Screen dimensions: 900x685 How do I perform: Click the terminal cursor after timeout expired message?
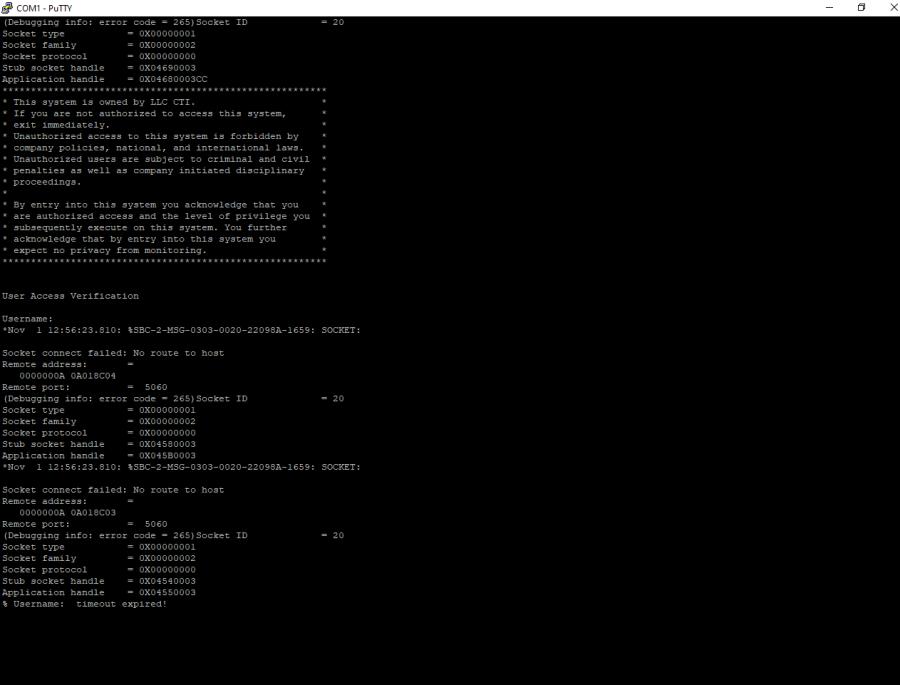point(175,604)
